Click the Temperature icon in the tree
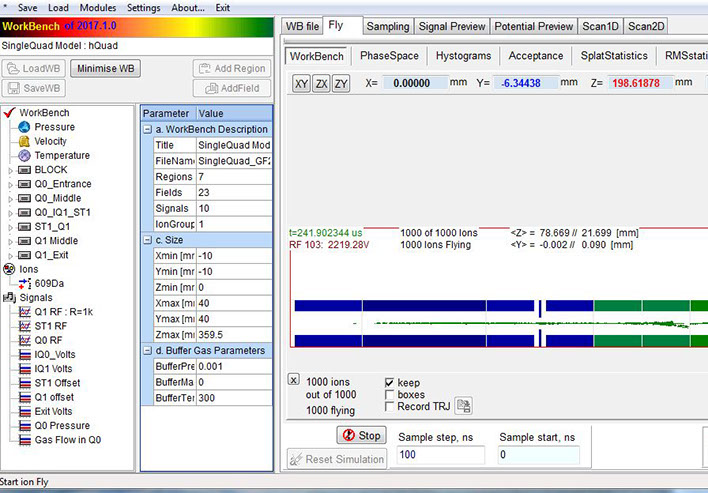 (x=25, y=155)
